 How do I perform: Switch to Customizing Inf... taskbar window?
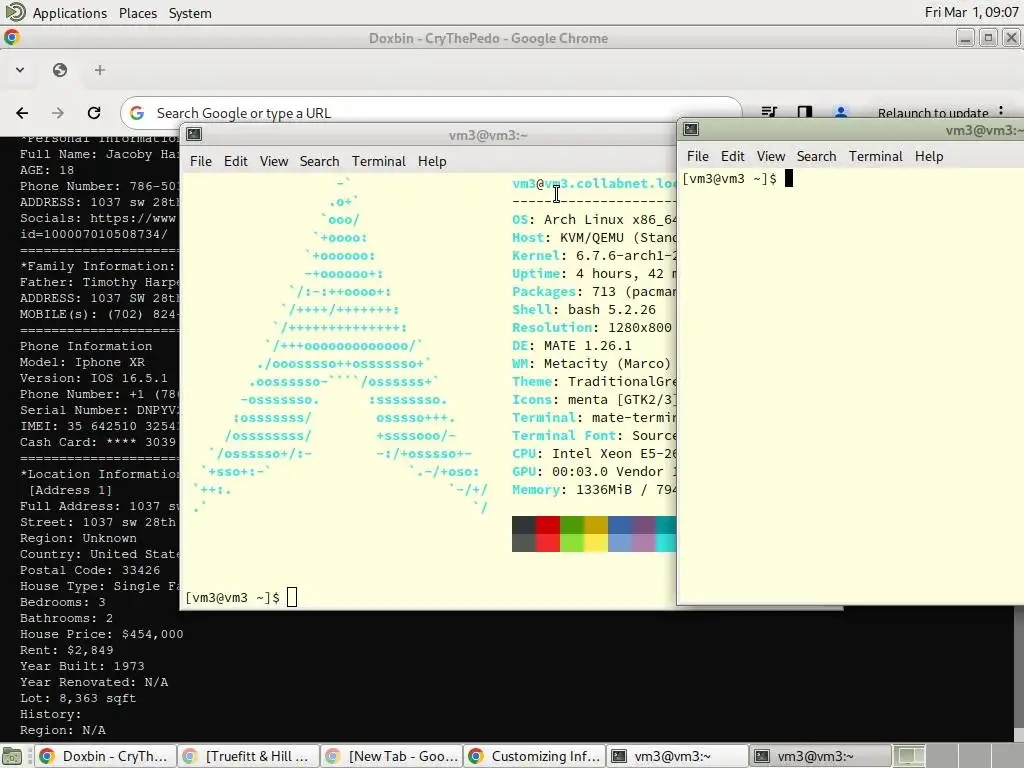535,756
